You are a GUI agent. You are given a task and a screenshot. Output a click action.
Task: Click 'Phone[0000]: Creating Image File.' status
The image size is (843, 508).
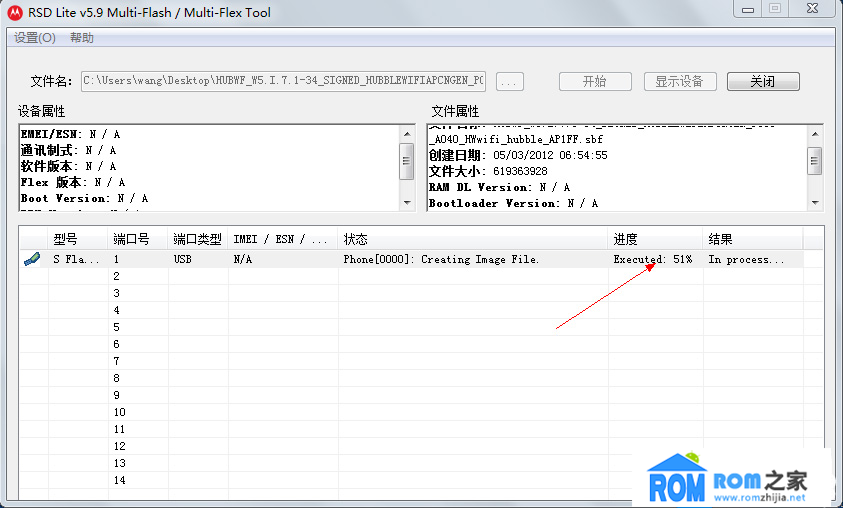point(441,259)
